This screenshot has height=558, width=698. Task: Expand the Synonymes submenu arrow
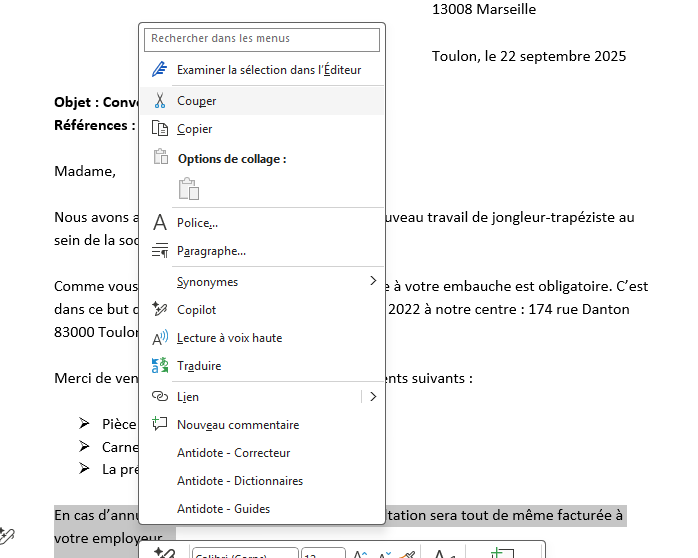[373, 281]
